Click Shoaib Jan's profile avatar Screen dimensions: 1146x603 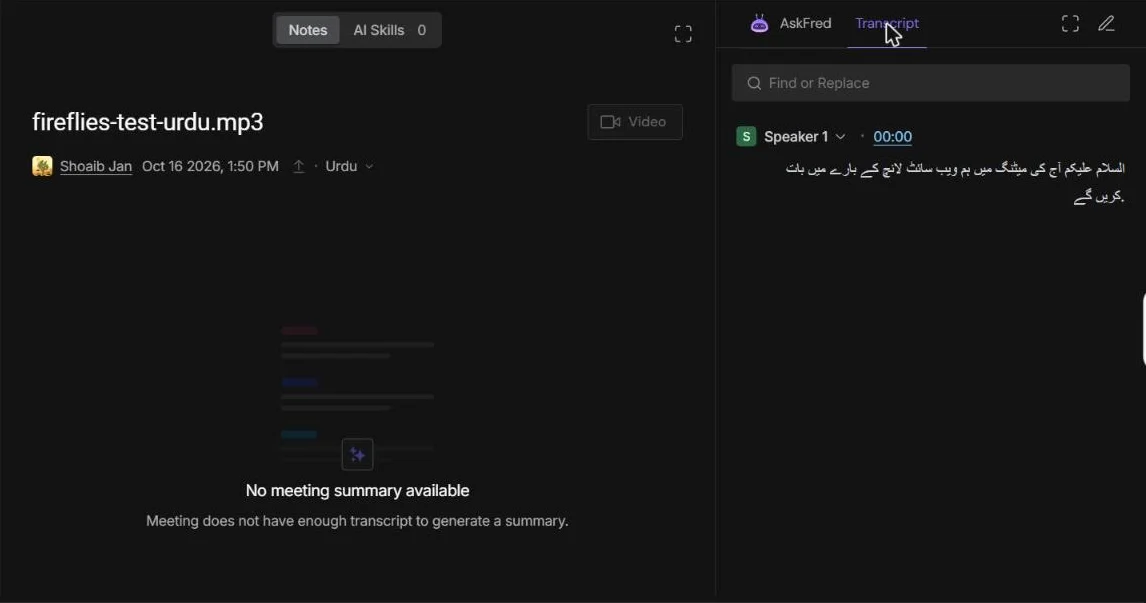click(x=42, y=166)
